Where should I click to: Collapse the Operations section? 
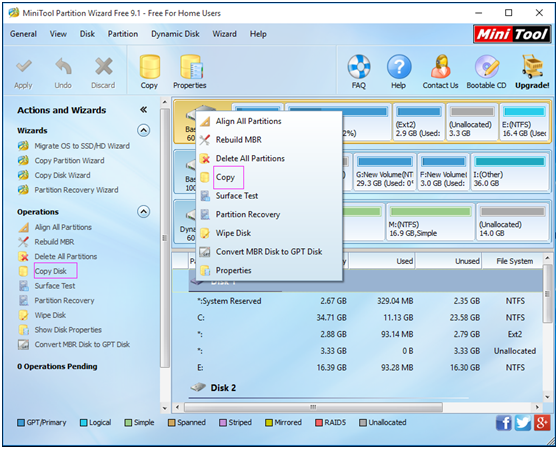tap(143, 212)
